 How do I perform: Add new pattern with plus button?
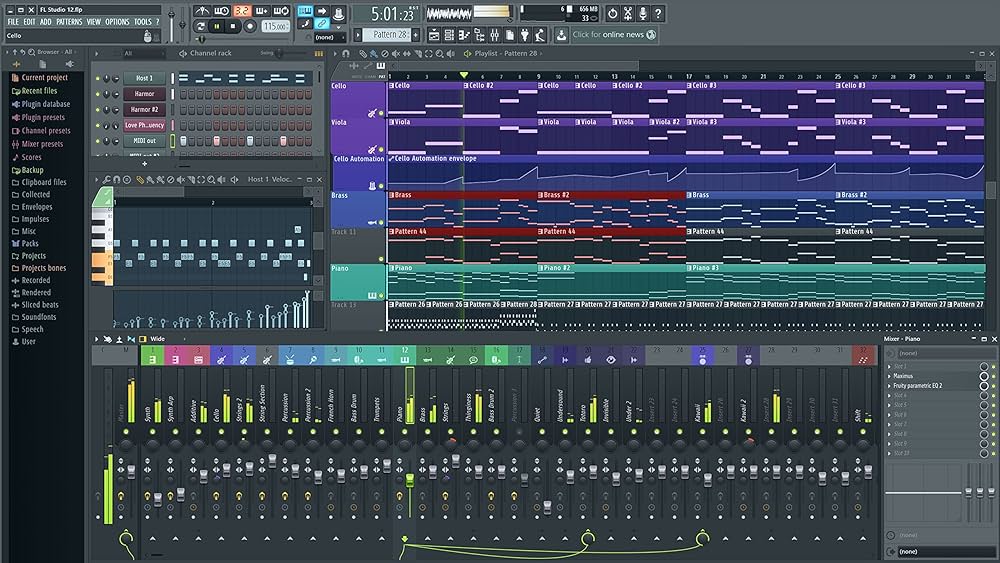[x=416, y=34]
